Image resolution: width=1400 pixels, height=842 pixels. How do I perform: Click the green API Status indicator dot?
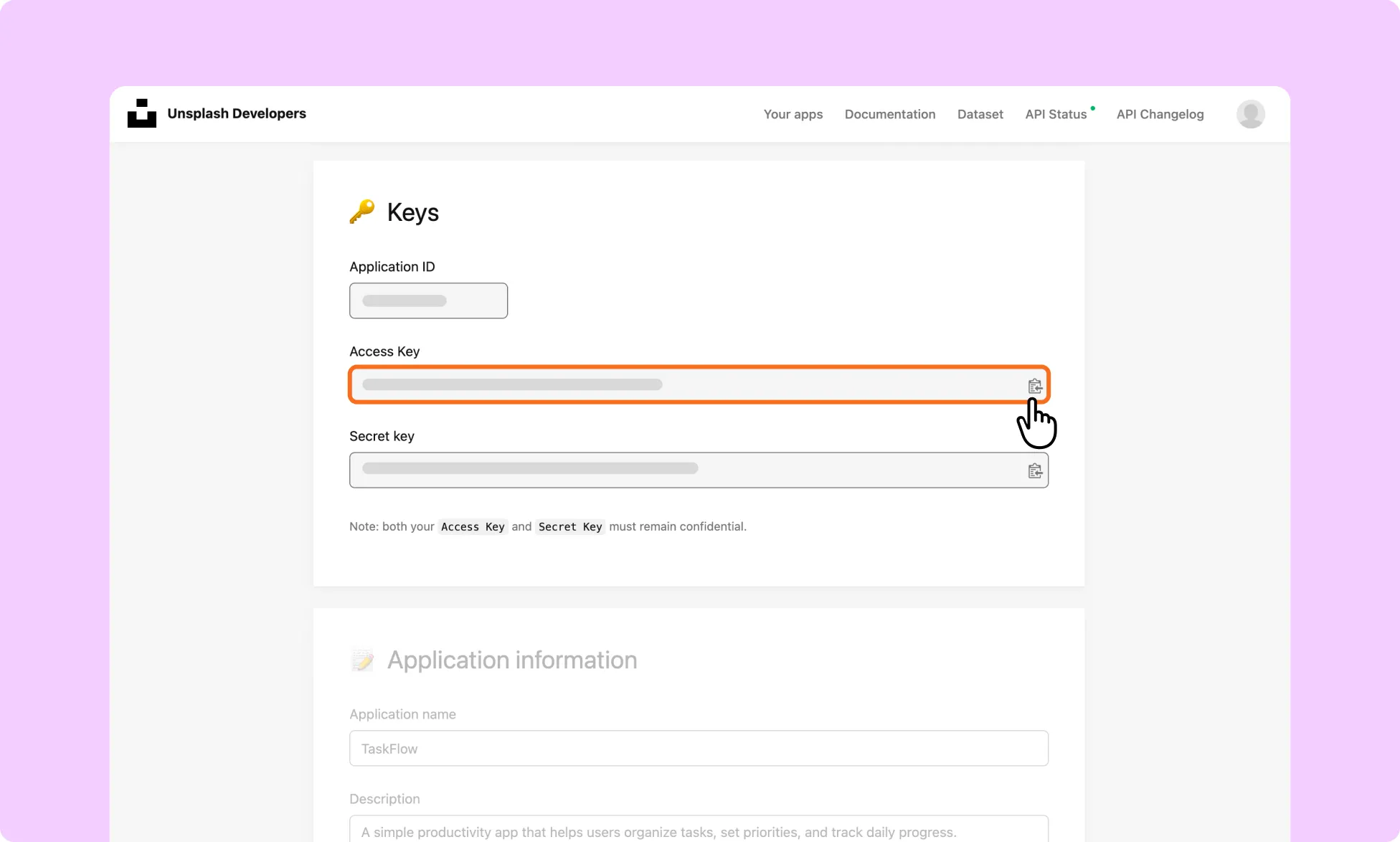click(1092, 108)
